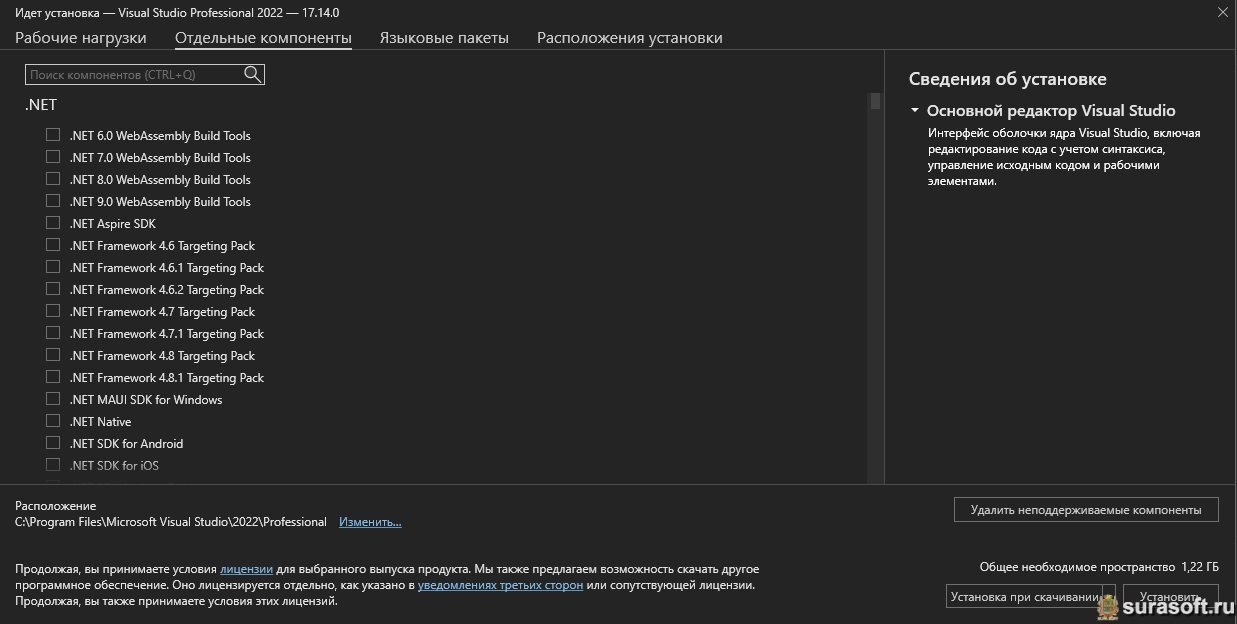Click the Изменить... location link
The height and width of the screenshot is (624, 1237).
(370, 522)
